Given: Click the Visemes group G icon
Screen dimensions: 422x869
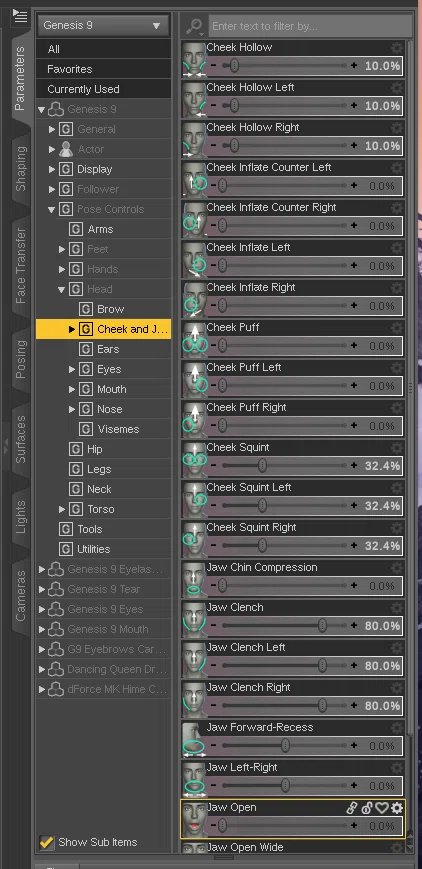Looking at the screenshot, I should pyautogui.click(x=86, y=429).
